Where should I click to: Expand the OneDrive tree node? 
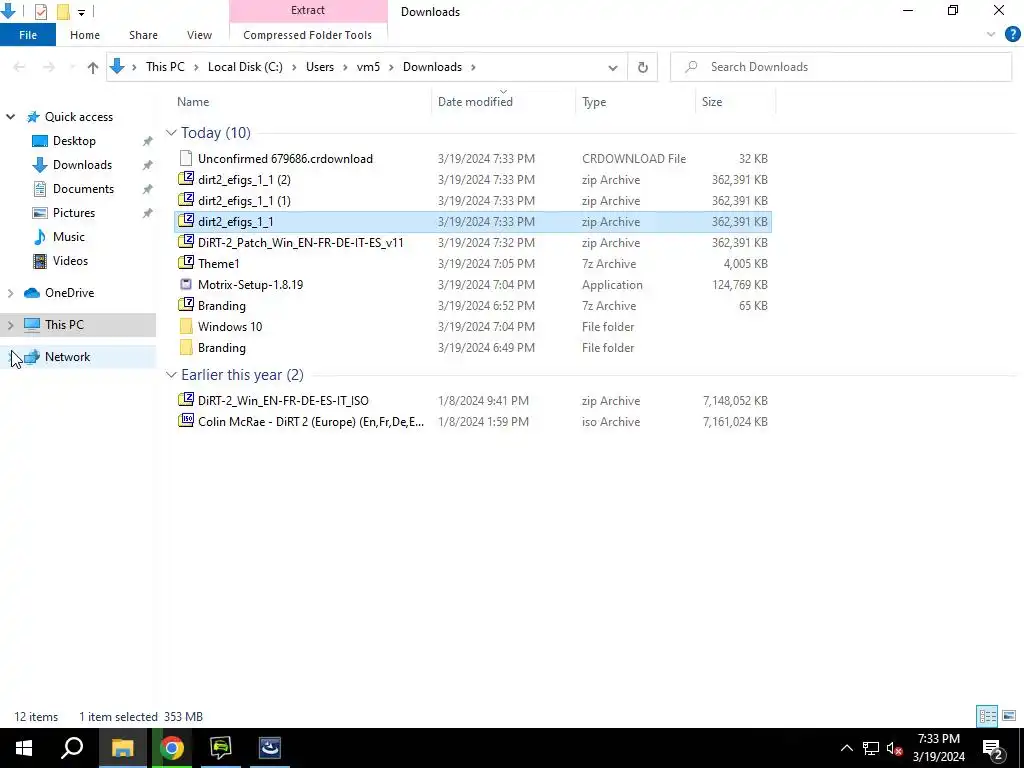click(10, 293)
